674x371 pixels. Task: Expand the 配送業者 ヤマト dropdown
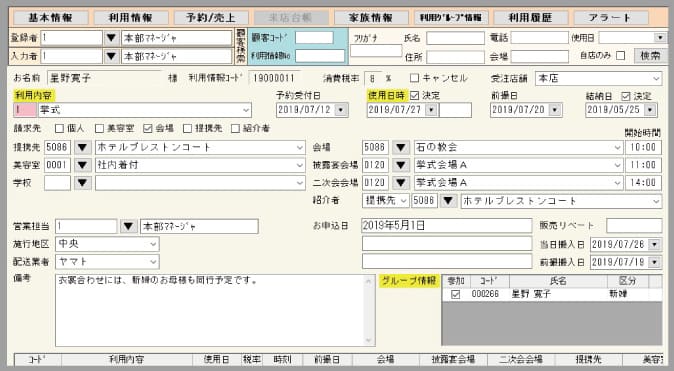pos(153,262)
